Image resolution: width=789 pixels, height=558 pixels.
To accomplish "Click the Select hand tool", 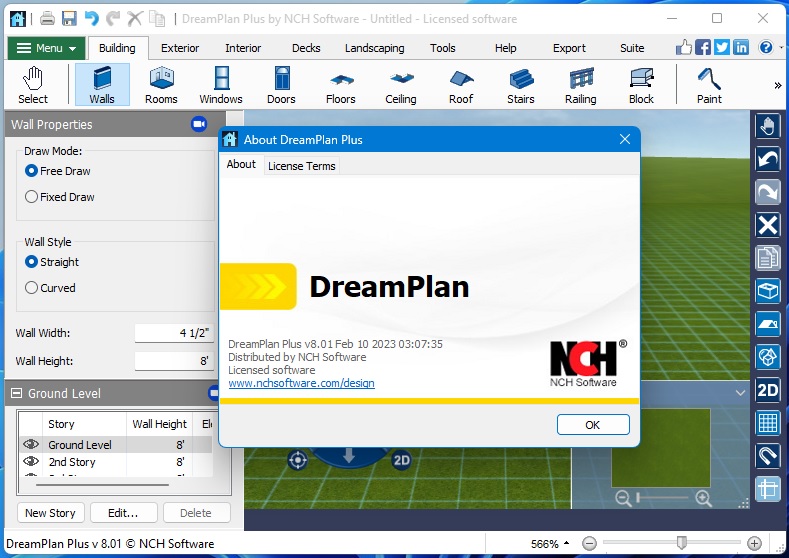I will (x=33, y=85).
